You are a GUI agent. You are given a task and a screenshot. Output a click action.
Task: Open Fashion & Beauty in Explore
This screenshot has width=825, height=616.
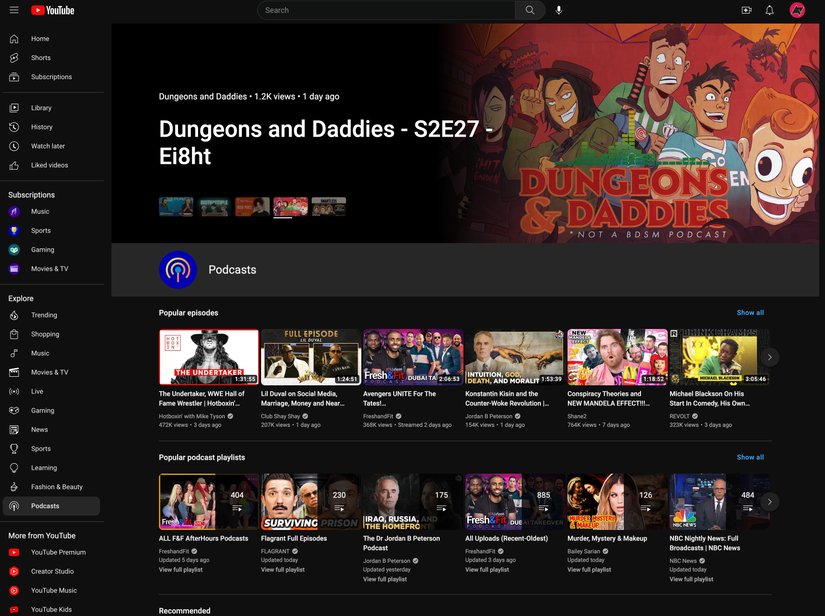tap(51, 487)
